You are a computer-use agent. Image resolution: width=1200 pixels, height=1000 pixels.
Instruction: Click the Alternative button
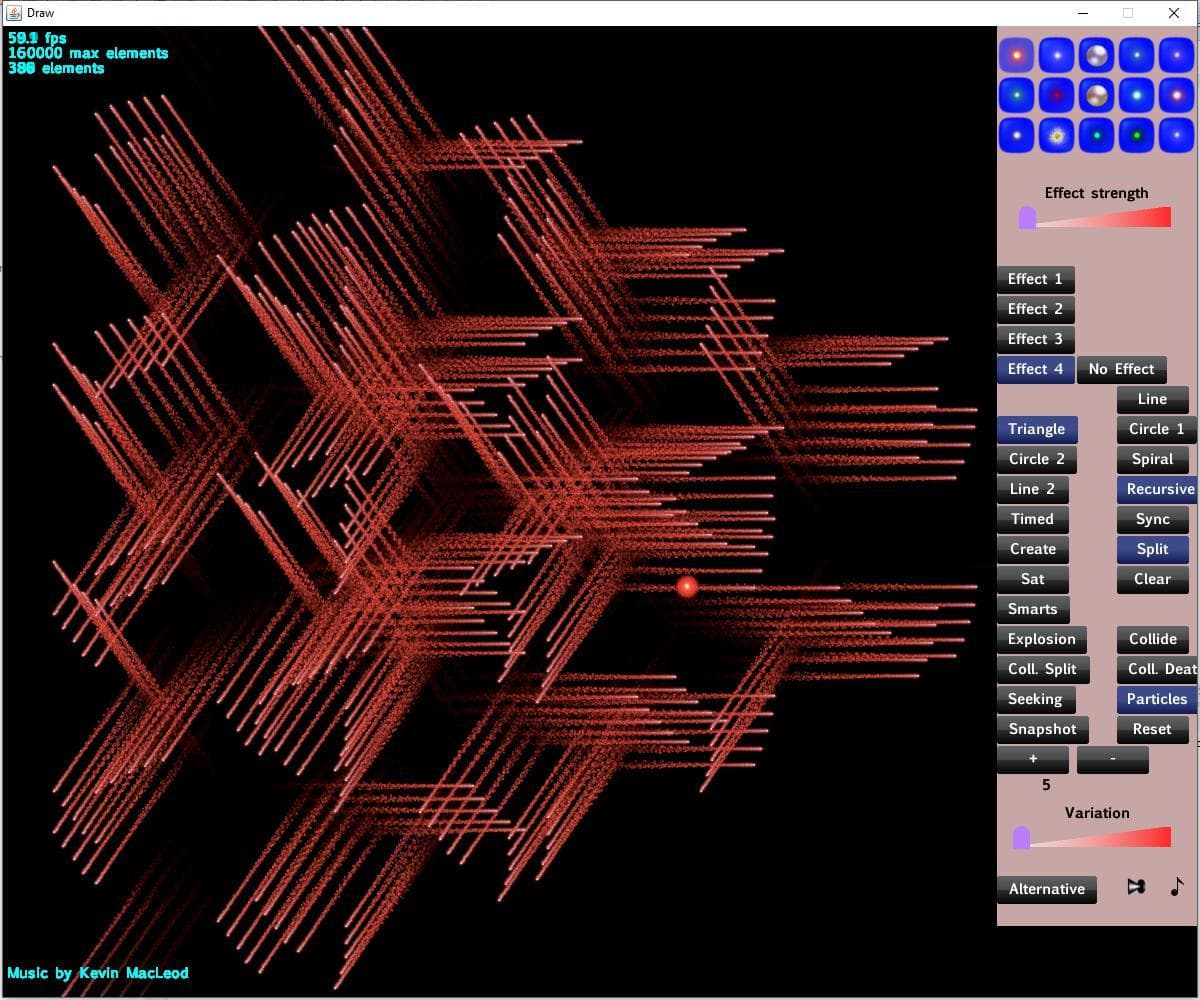[x=1046, y=889]
